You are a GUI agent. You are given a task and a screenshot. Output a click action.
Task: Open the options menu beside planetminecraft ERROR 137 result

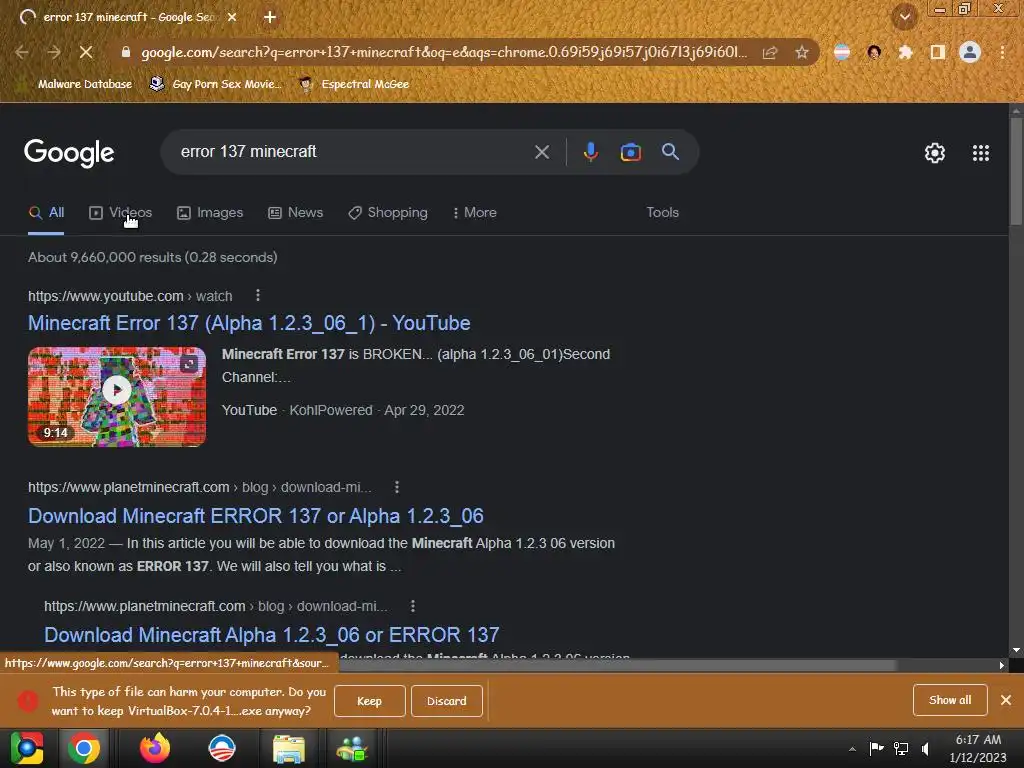pos(396,487)
